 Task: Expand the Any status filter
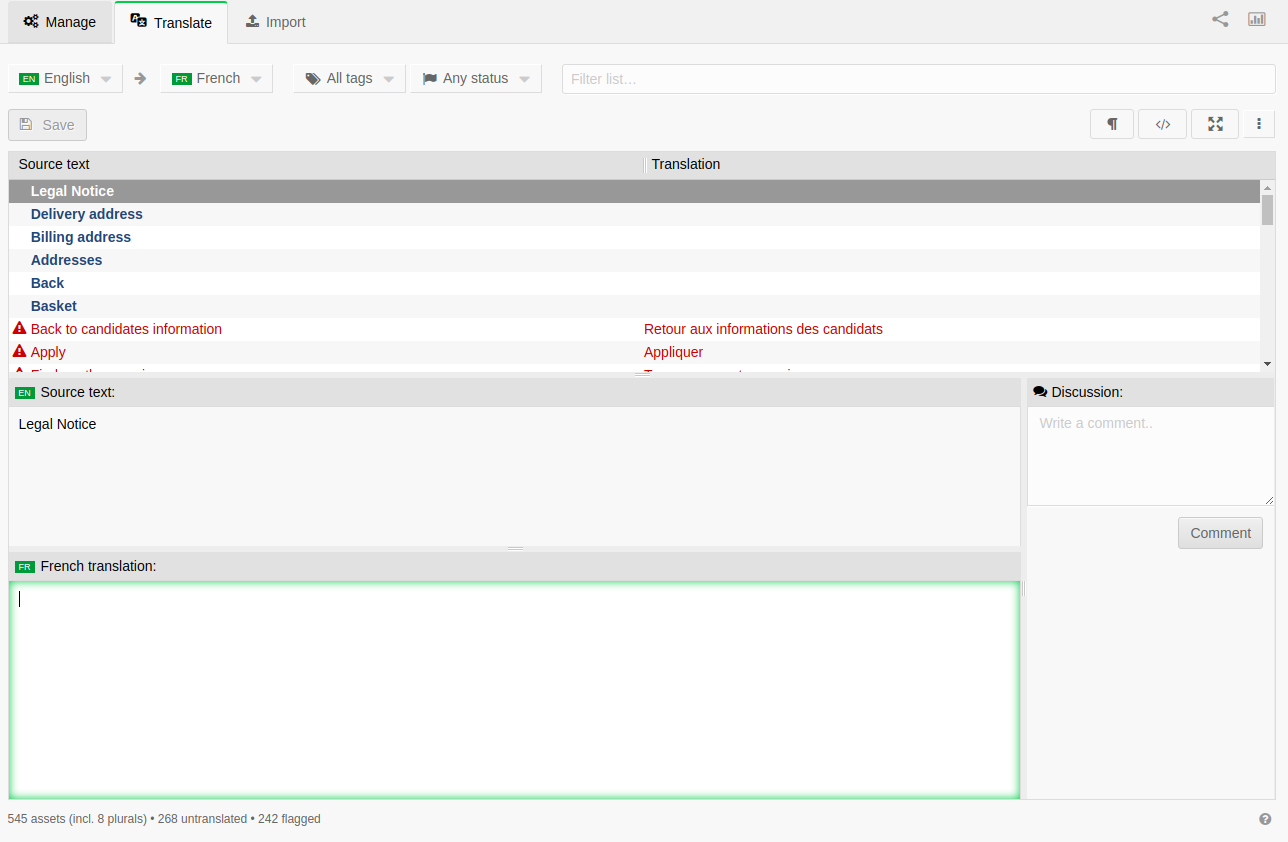pos(476,79)
